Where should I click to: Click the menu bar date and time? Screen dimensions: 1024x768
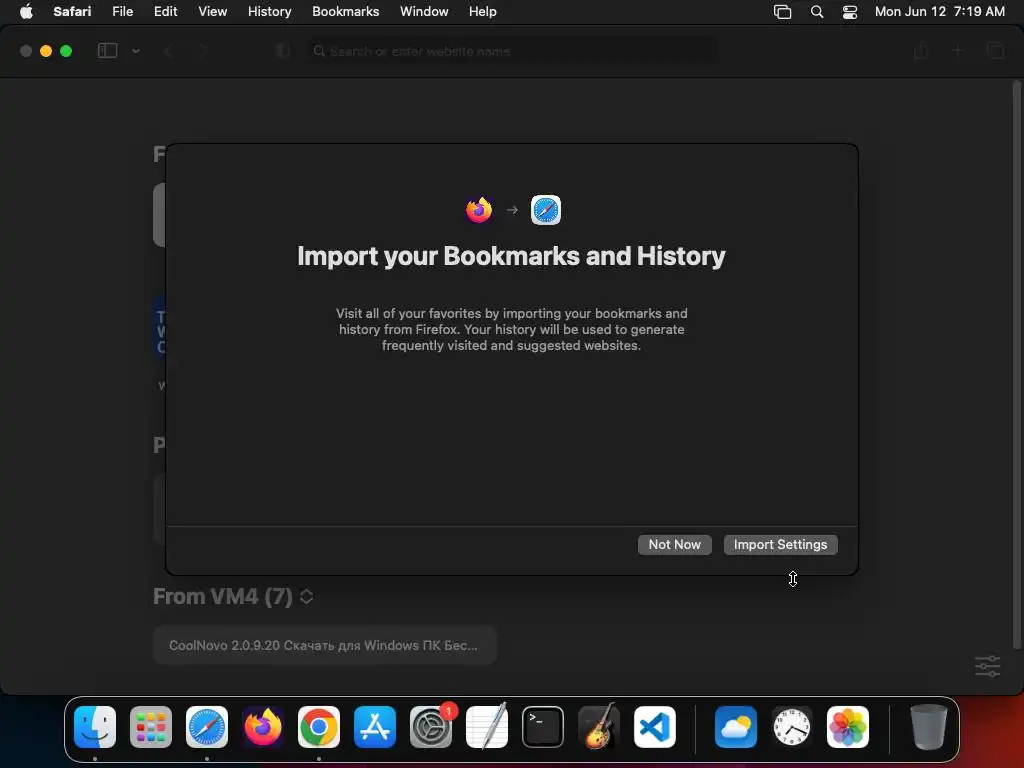pos(940,12)
